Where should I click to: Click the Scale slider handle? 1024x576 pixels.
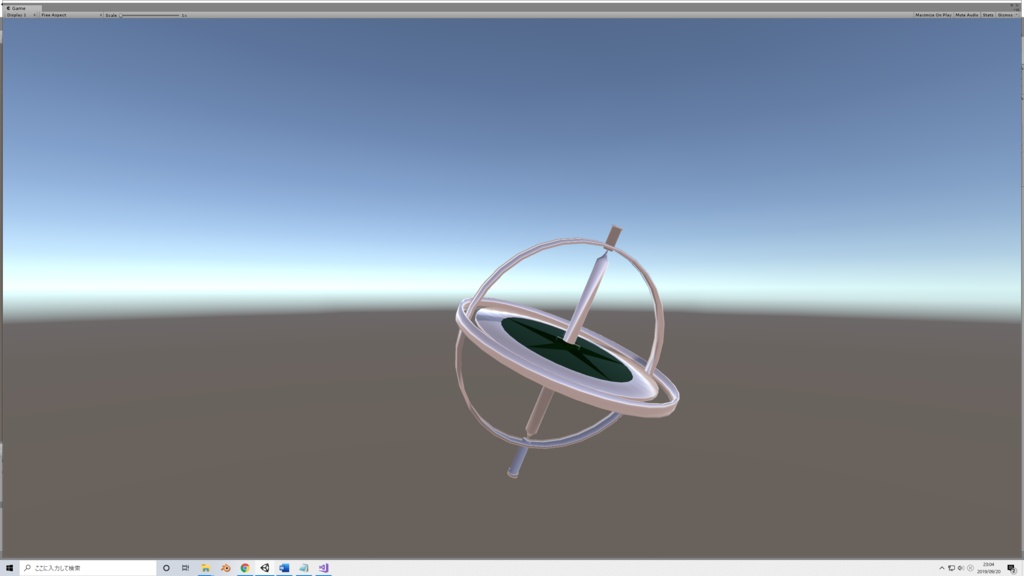[x=121, y=15]
